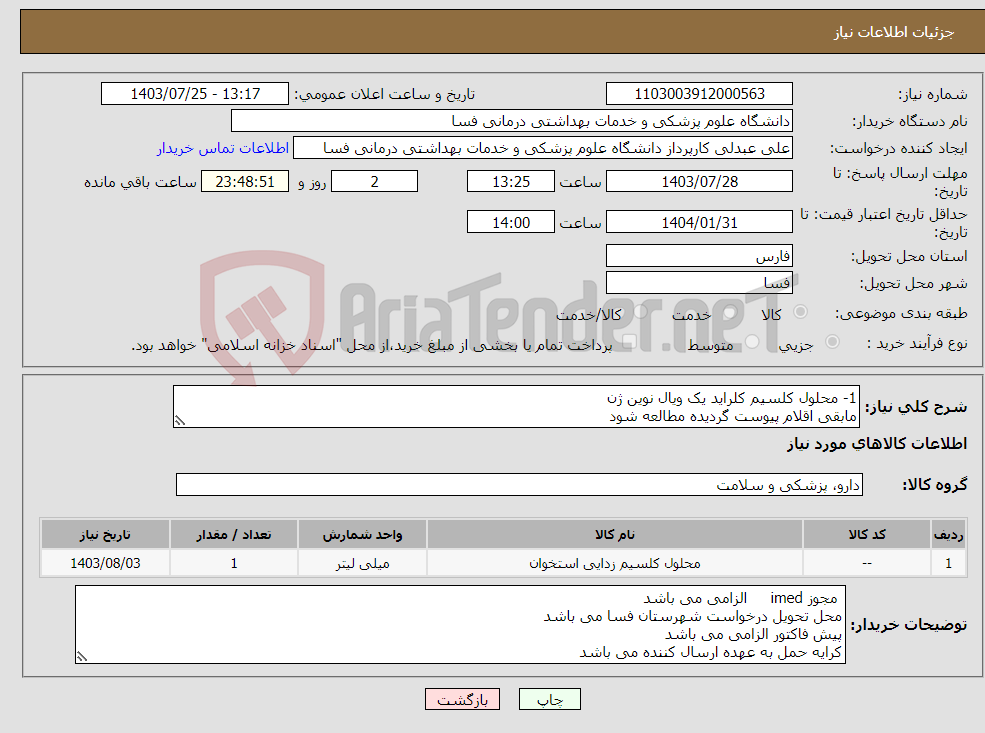
Task: Open the اطلاعات تماس خریدار link
Action: click(222, 148)
